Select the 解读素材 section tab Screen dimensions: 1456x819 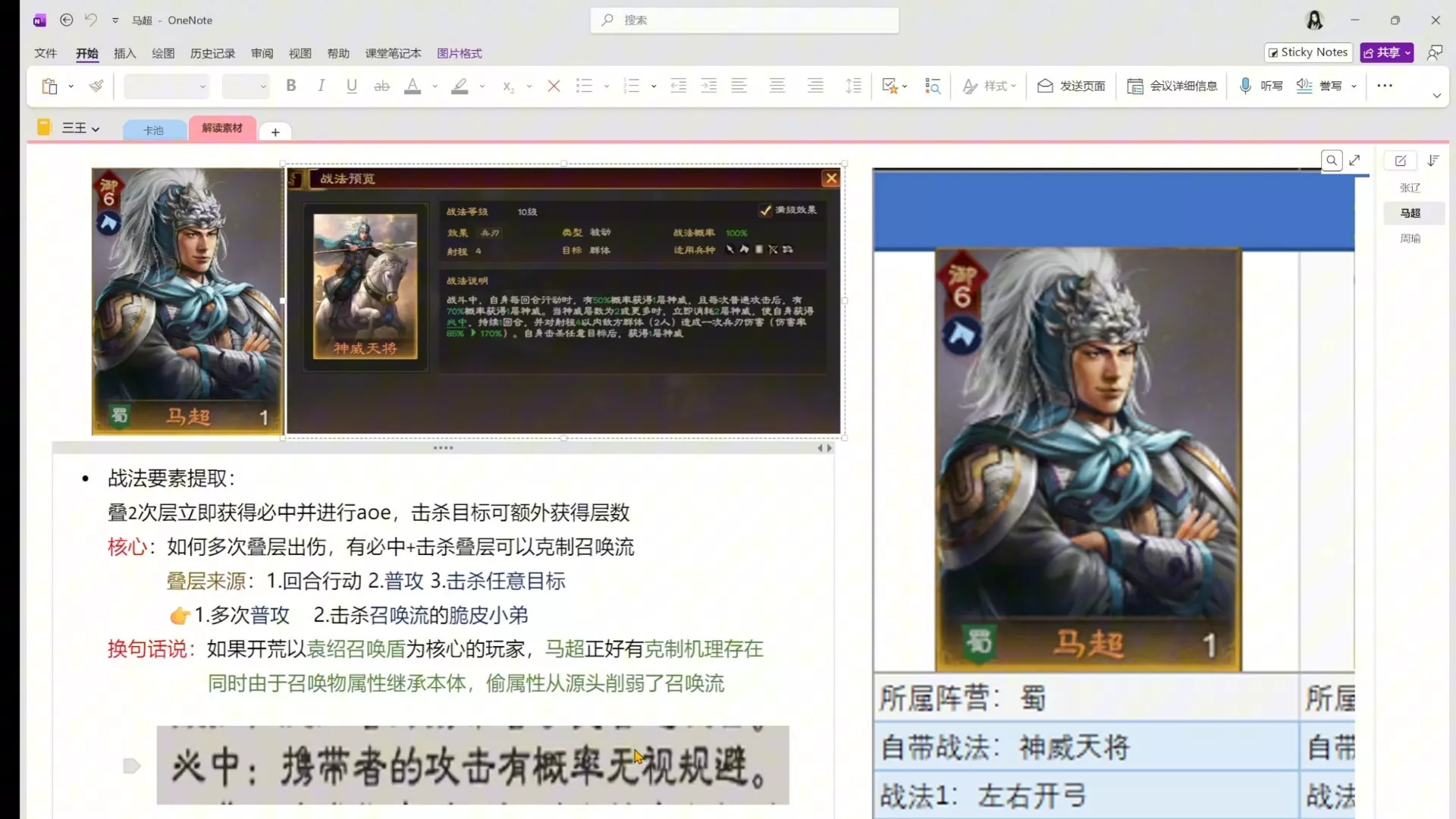click(222, 128)
